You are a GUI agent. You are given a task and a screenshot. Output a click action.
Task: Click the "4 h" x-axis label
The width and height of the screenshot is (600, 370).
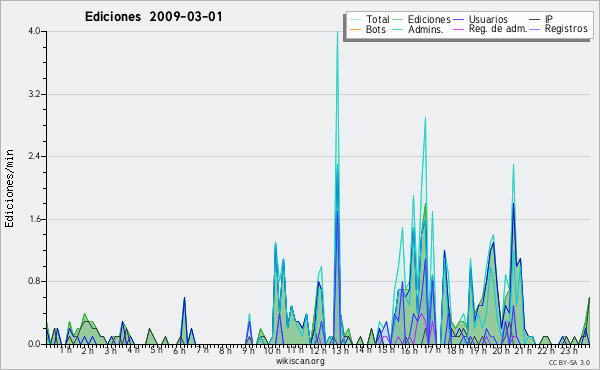(x=133, y=350)
